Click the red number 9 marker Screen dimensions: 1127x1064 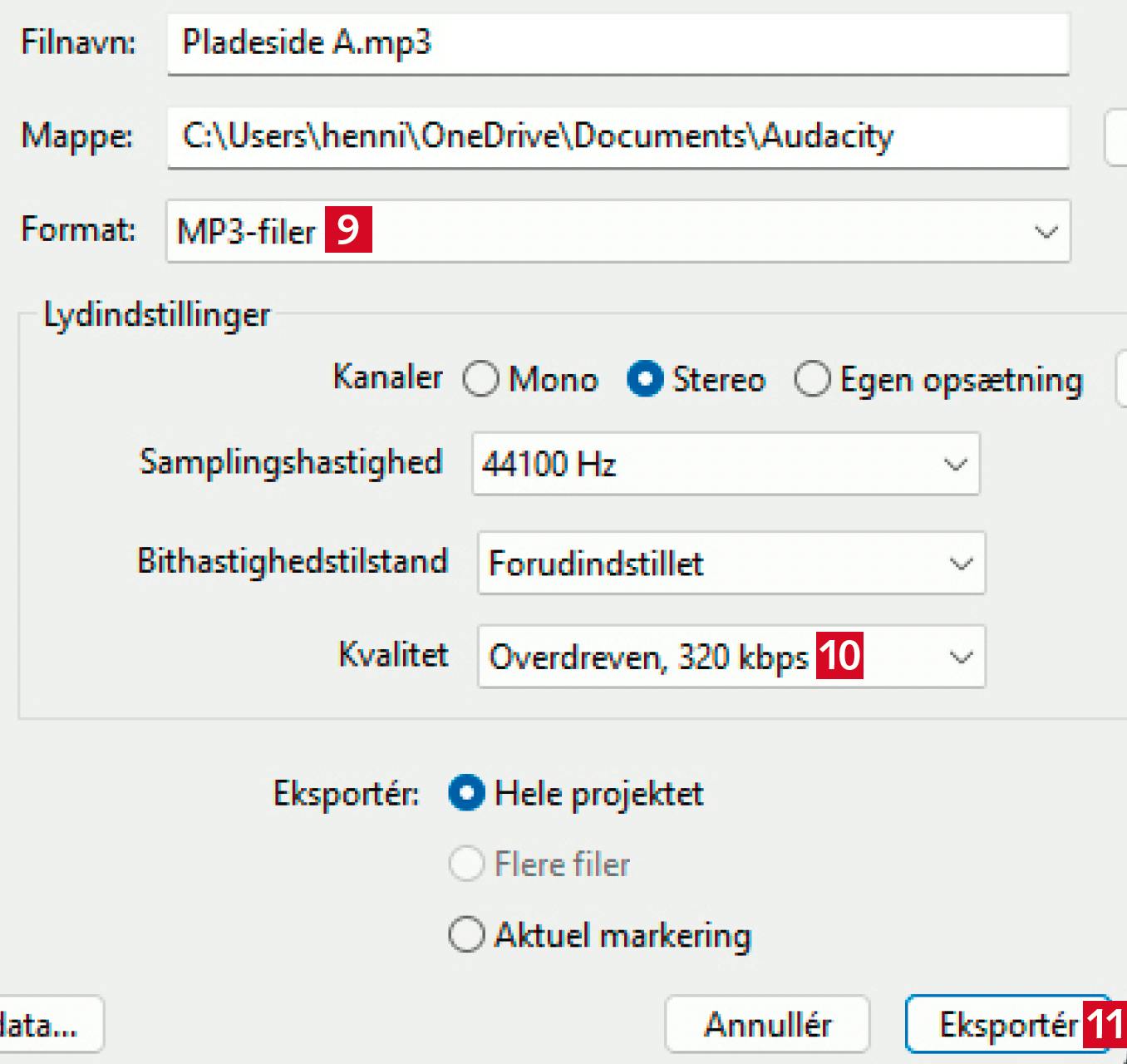coord(348,229)
